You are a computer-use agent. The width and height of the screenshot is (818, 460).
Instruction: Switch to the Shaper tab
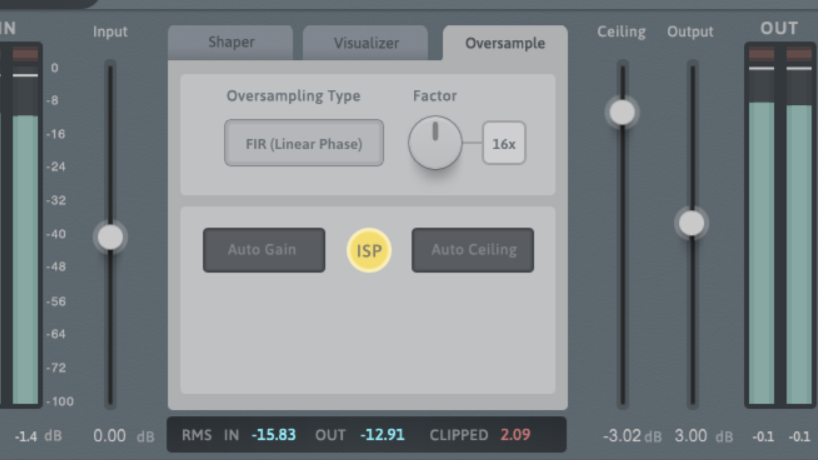click(231, 43)
